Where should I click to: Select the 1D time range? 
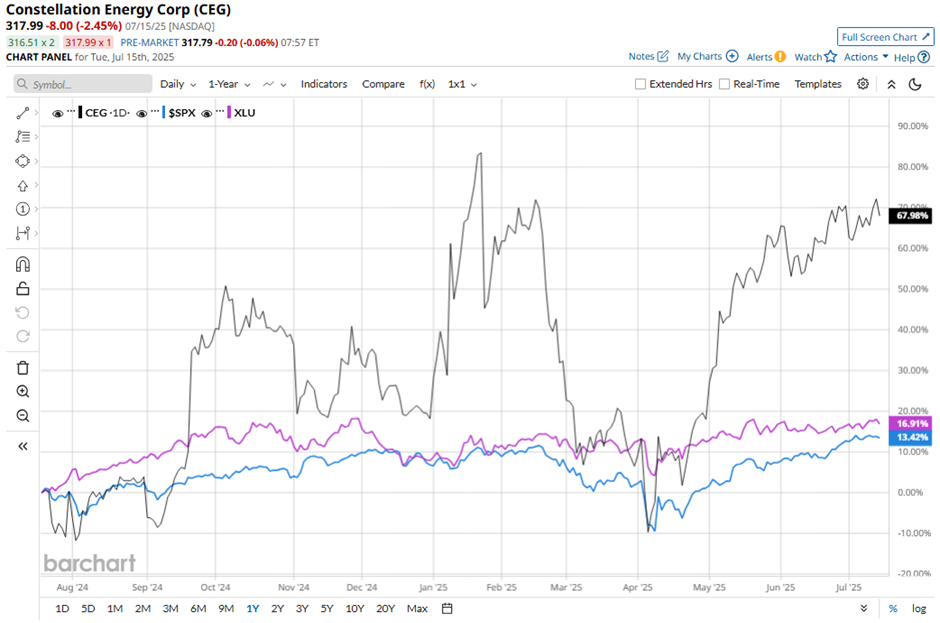[62, 609]
